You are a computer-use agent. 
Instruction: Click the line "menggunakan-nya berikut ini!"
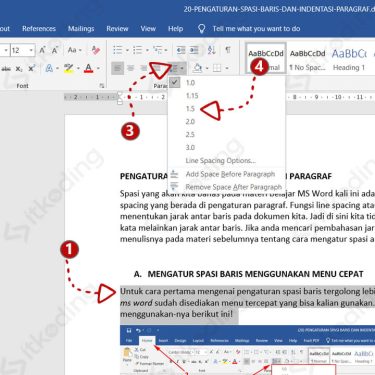coord(176,314)
